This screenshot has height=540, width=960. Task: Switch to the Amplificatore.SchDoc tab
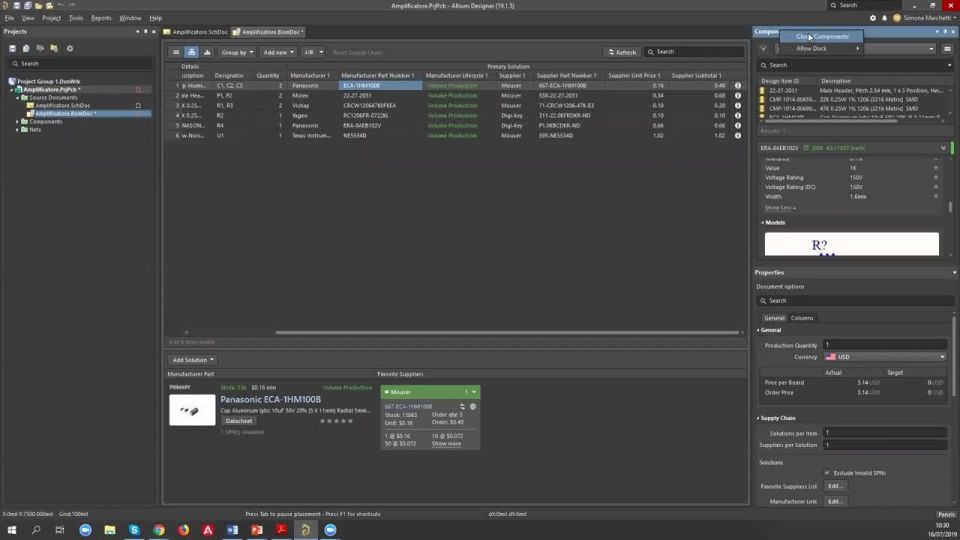pyautogui.click(x=196, y=32)
